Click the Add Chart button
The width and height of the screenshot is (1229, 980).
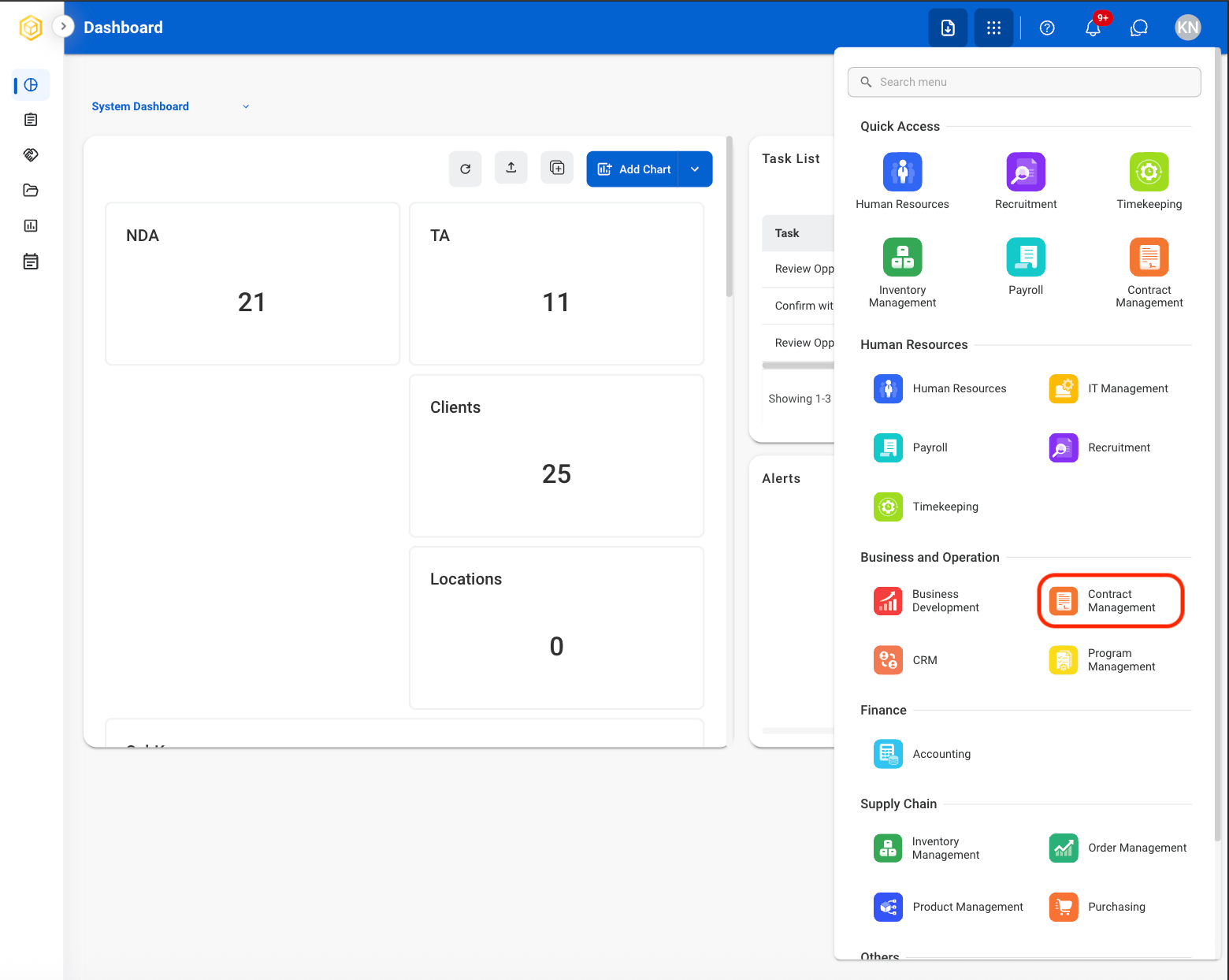point(633,169)
